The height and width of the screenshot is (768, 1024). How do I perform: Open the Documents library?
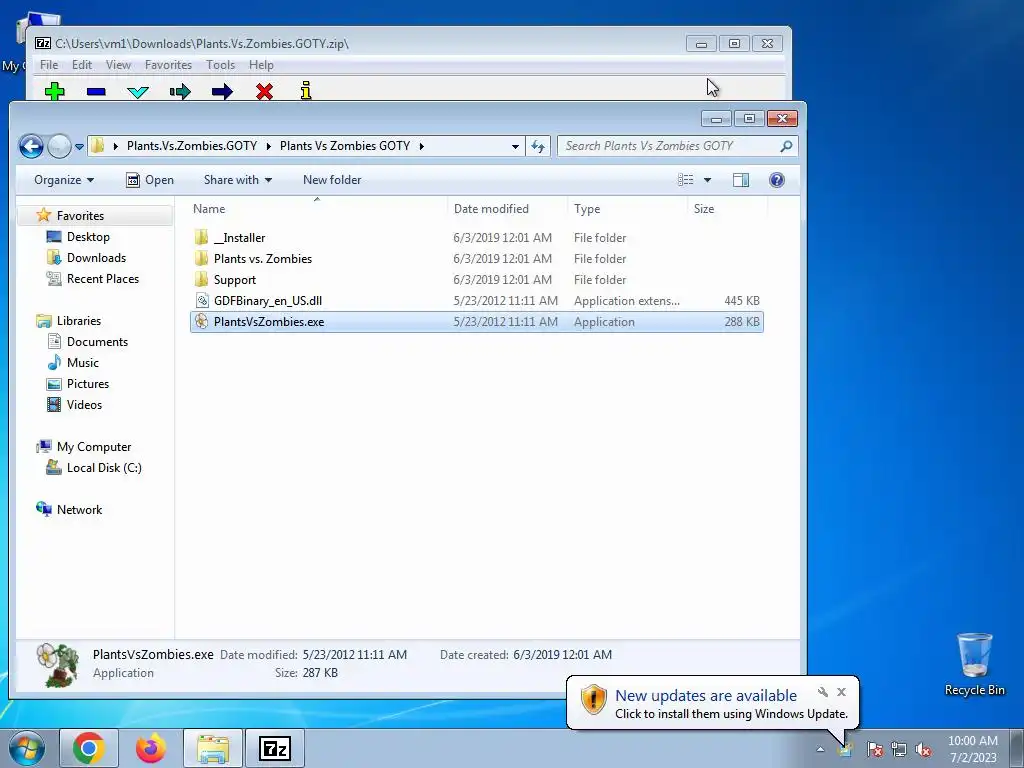[97, 342]
